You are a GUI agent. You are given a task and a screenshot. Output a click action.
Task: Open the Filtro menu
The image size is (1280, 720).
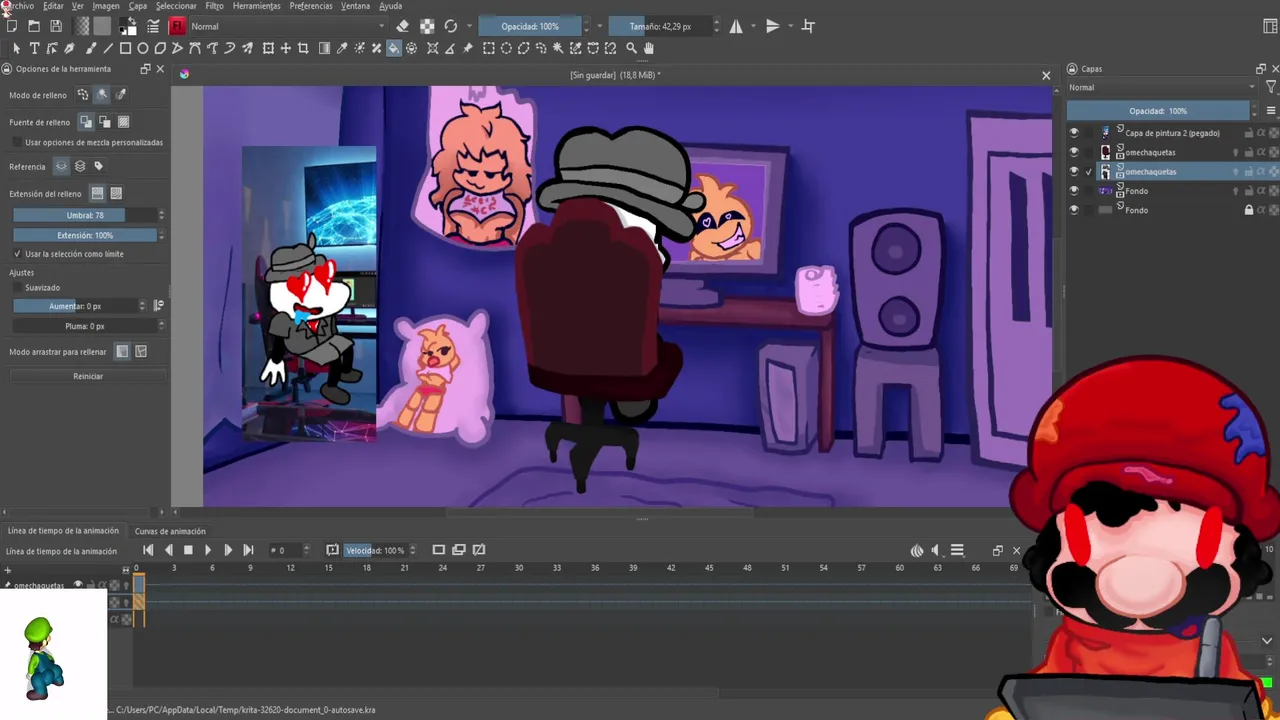point(215,6)
